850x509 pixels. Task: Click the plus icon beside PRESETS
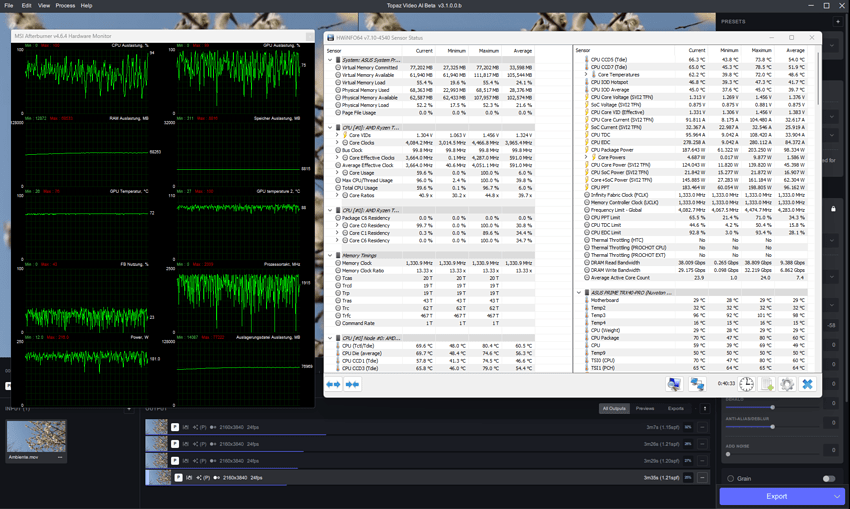[x=838, y=22]
